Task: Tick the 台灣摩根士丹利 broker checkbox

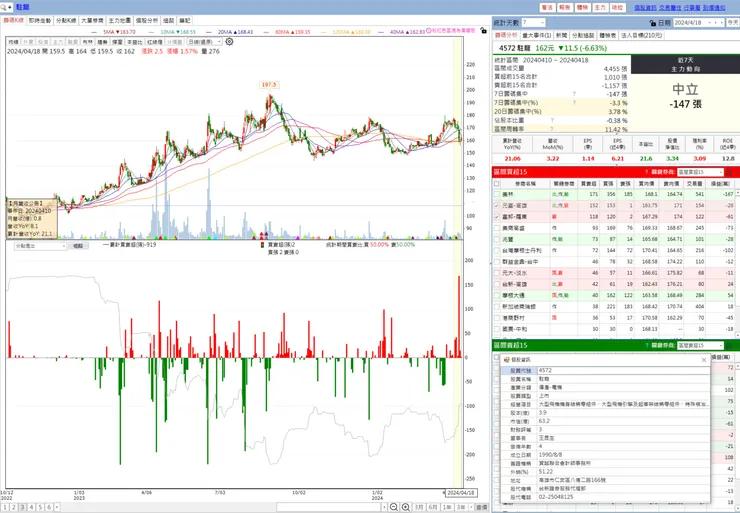Action: [x=496, y=251]
